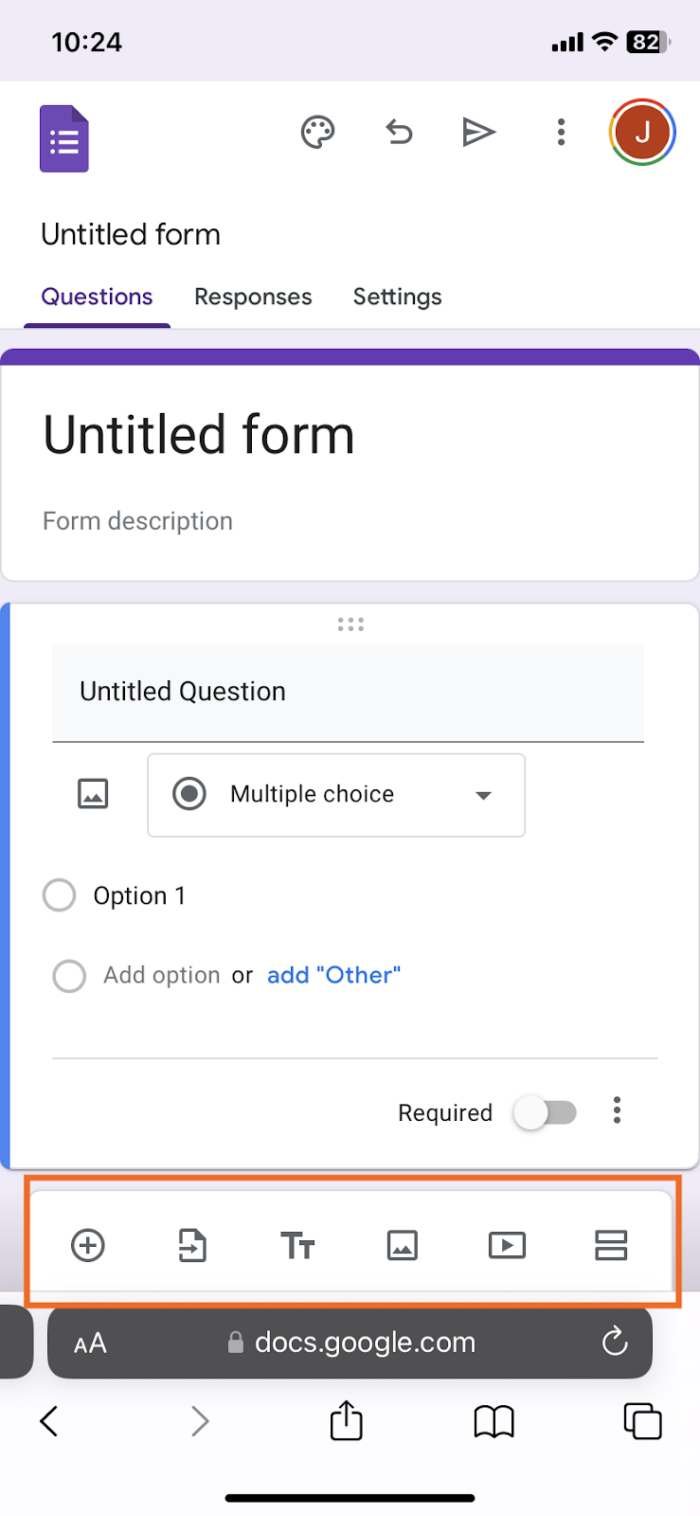Insert an image using the image icon
The height and width of the screenshot is (1516, 700).
point(402,1245)
